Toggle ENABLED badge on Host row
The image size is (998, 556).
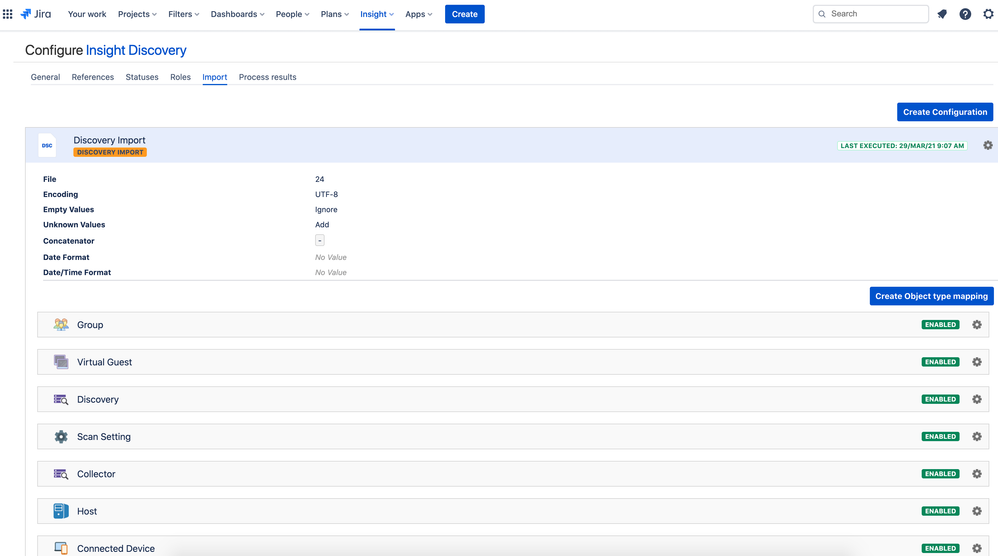click(940, 511)
